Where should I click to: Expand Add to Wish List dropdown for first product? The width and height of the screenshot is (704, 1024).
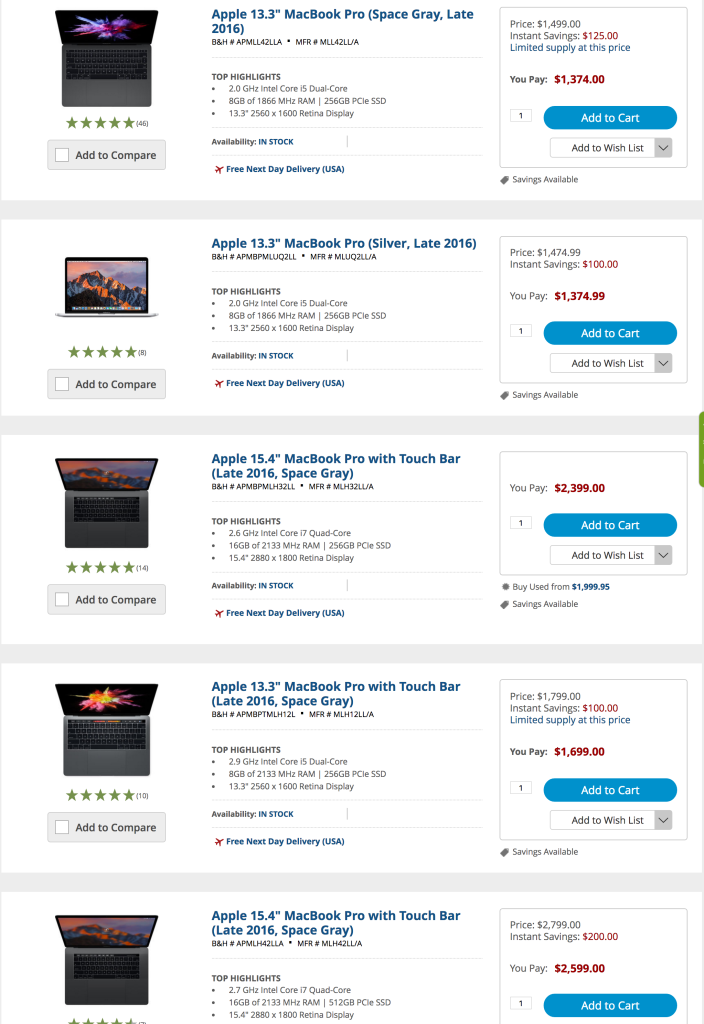[x=662, y=148]
